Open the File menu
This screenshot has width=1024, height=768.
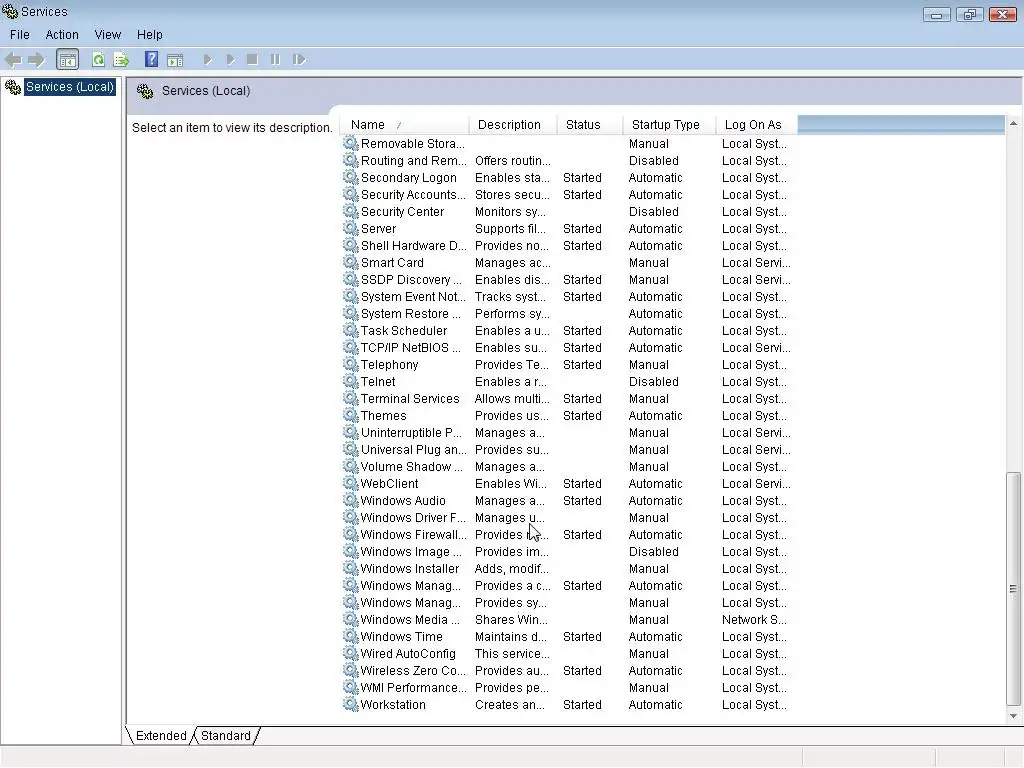[20, 35]
